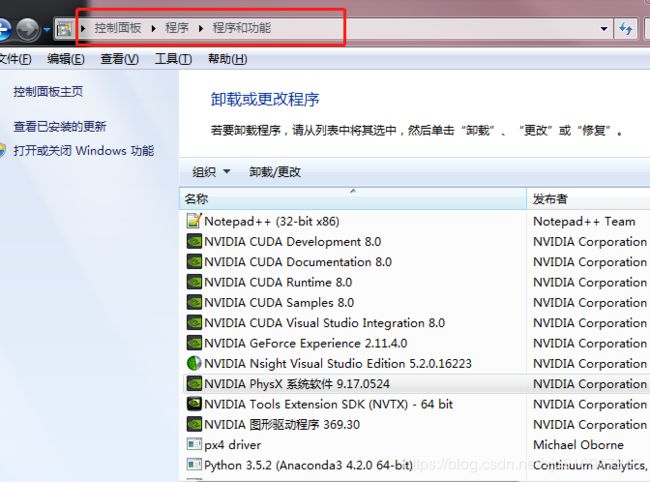The width and height of the screenshot is (650, 482).
Task: Sort the list by the 名称 column
Action: tap(353, 199)
